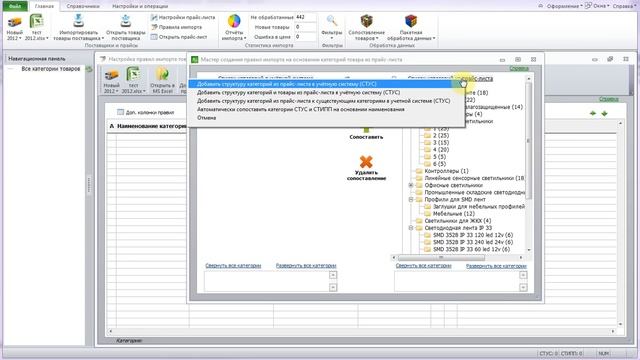Click folder icon of Контроллеры (1)
The image size is (640, 360).
click(419, 171)
